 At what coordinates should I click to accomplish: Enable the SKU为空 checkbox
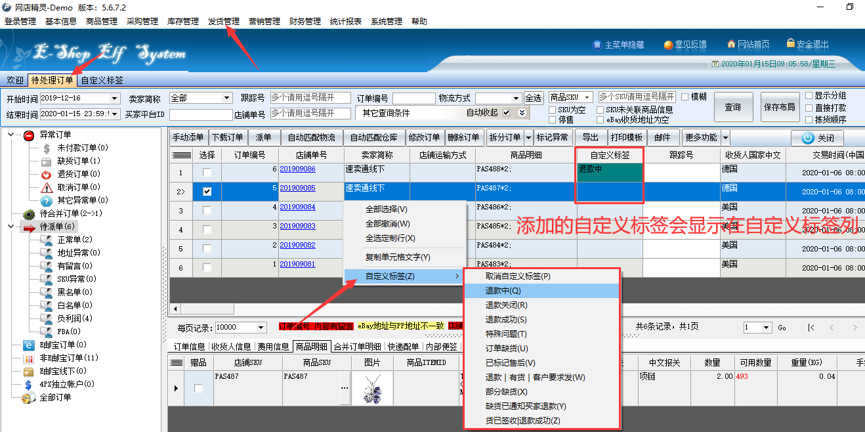pos(553,110)
